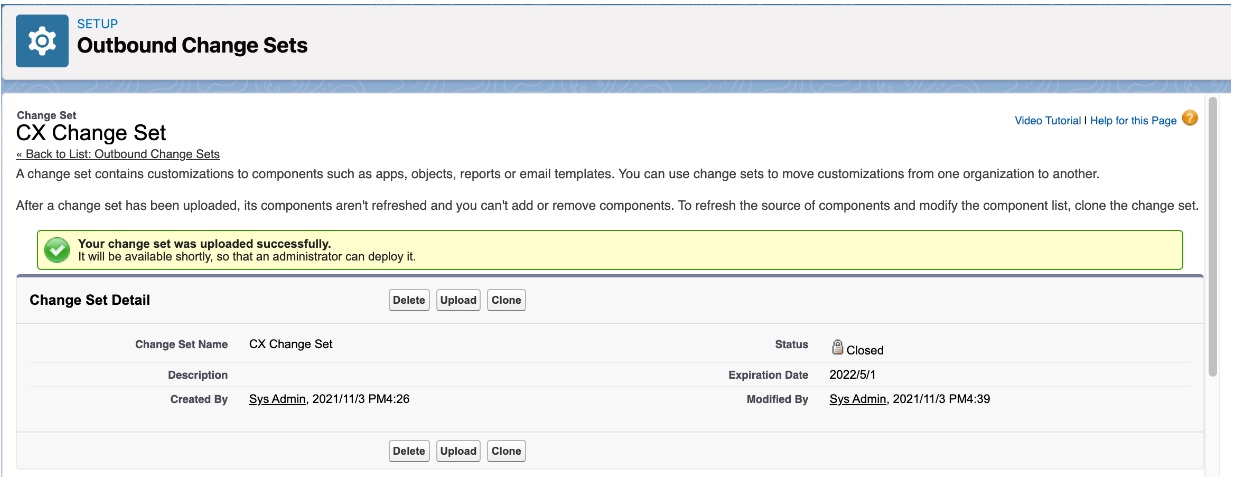The width and height of the screenshot is (1237, 477).
Task: Open the Video Tutorial link
Action: (1047, 121)
